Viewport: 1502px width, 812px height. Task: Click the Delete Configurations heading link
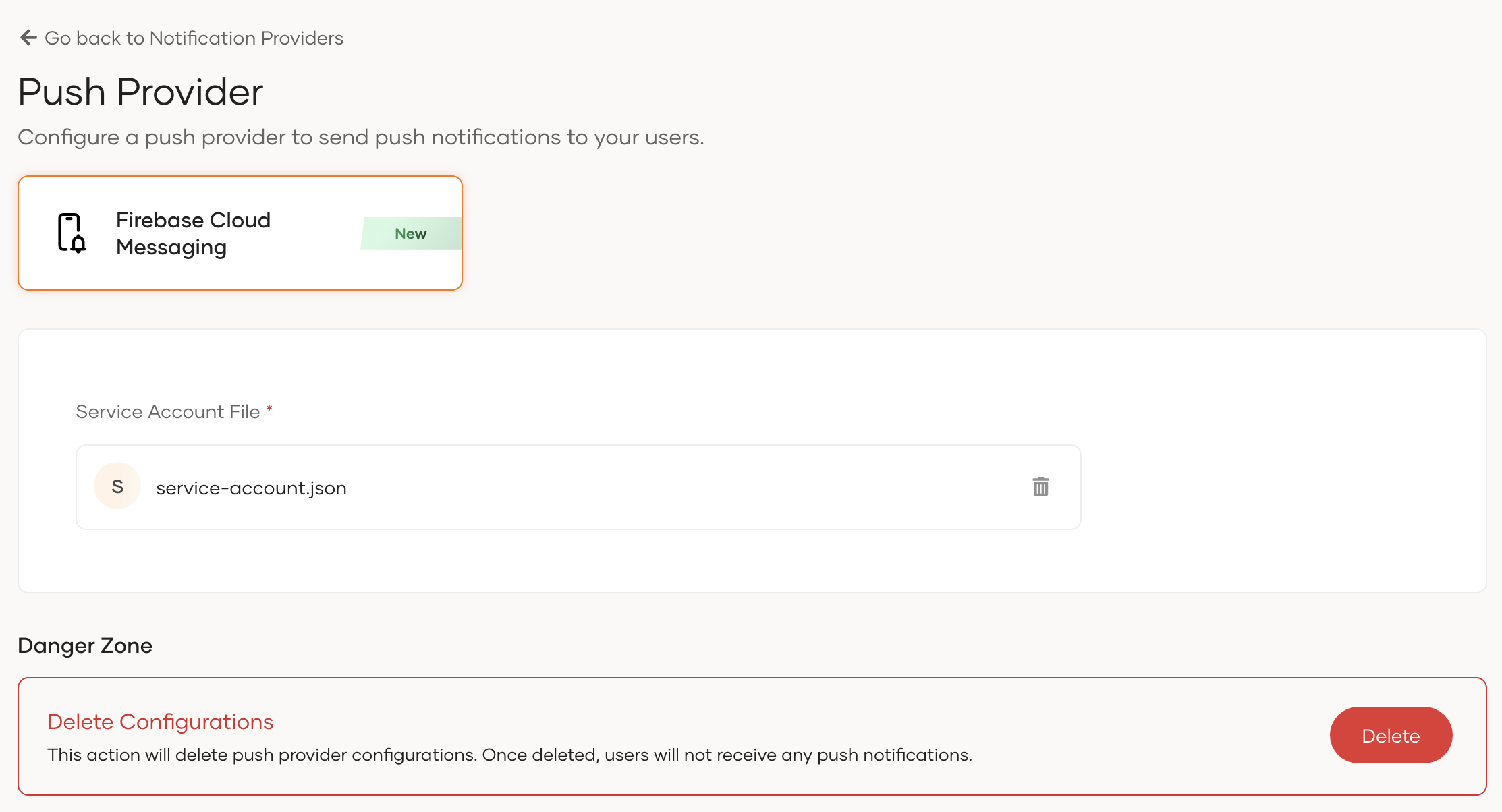(160, 722)
